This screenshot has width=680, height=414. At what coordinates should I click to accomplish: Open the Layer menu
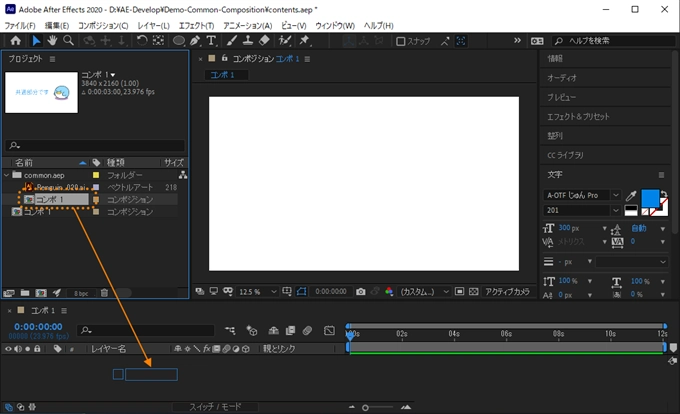154,26
